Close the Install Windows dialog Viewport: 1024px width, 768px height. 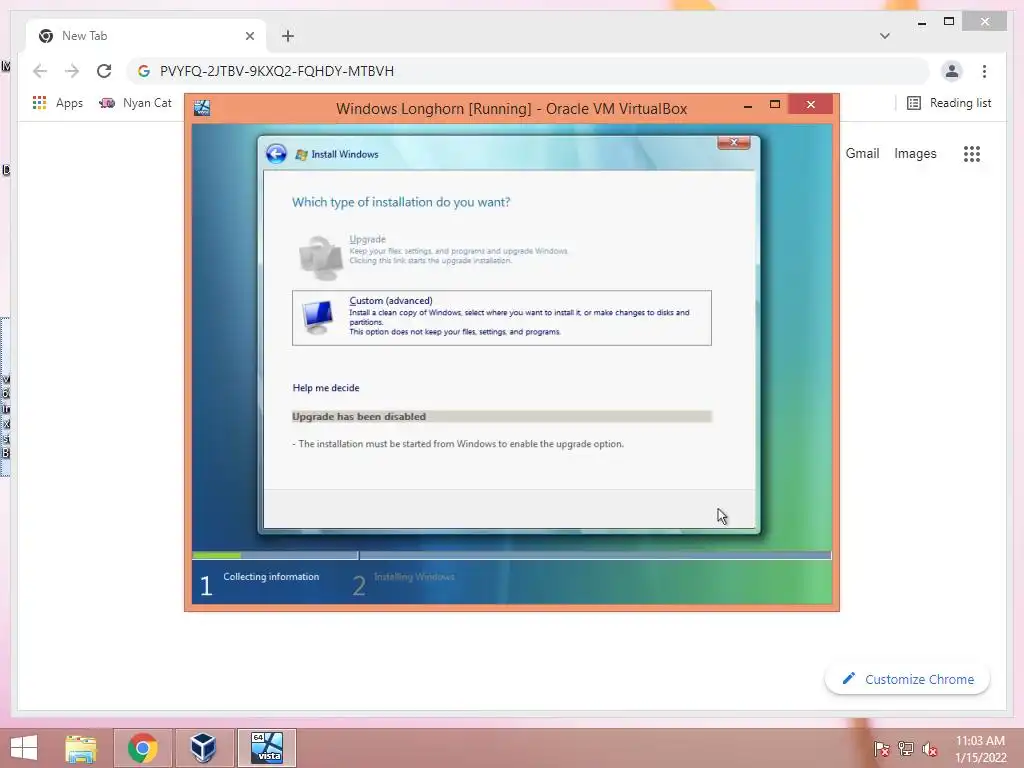[733, 142]
